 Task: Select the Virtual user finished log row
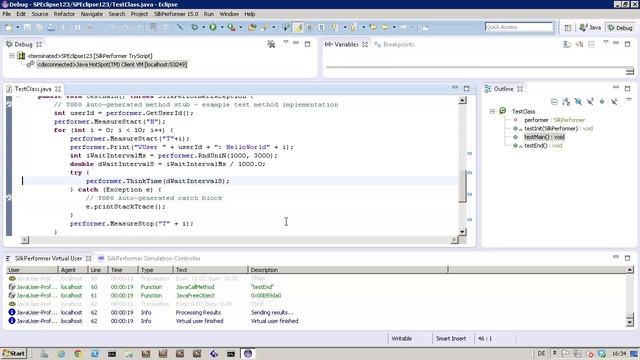coord(317,321)
